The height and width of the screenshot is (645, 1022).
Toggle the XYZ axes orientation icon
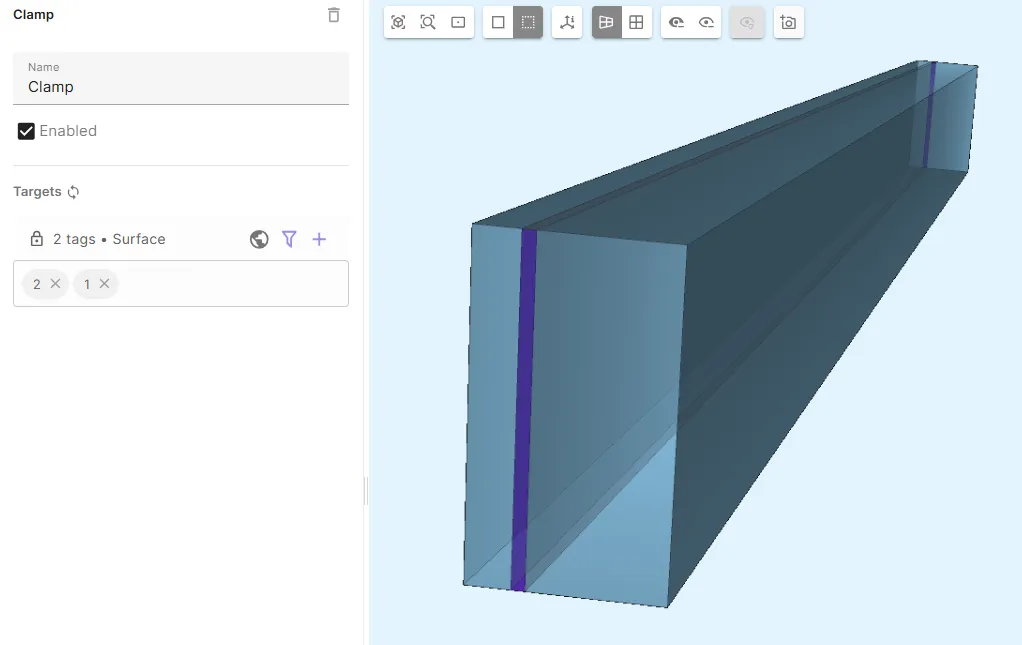pyautogui.click(x=567, y=22)
